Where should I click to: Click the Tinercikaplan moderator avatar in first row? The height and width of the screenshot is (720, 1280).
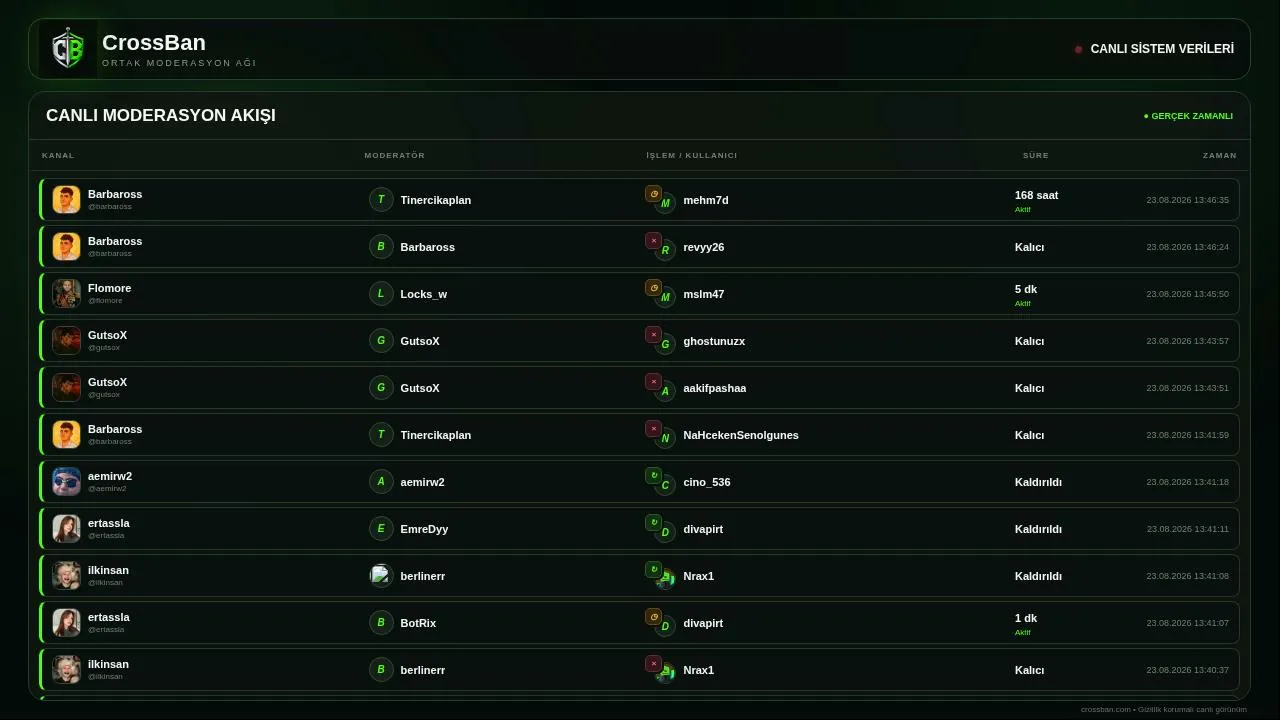pos(381,200)
